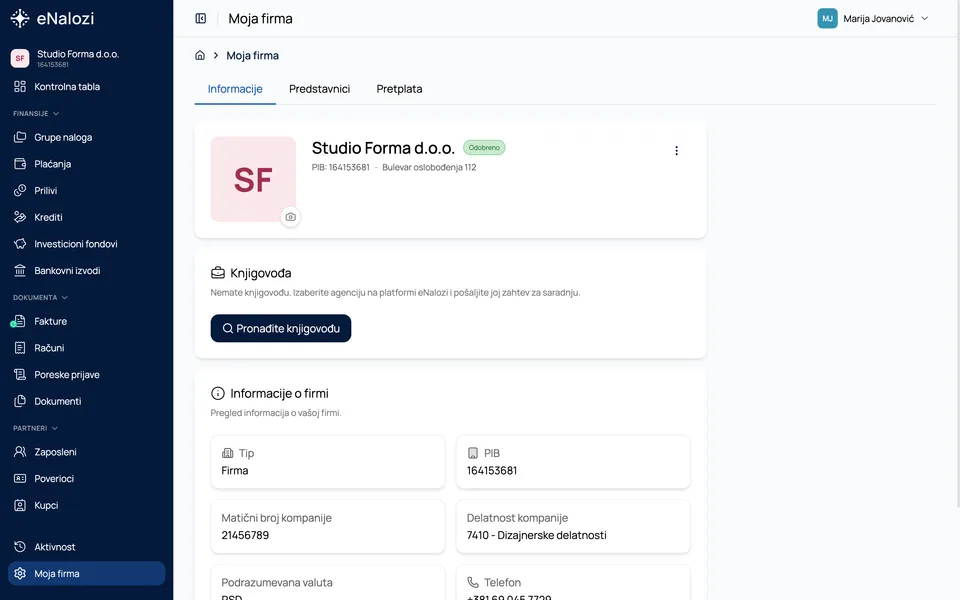Open the company three-dot options menu
This screenshot has height=600, width=960.
(677, 151)
